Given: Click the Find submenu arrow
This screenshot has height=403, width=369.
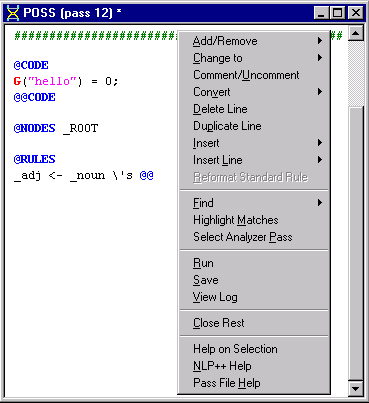Looking at the screenshot, I should 320,202.
